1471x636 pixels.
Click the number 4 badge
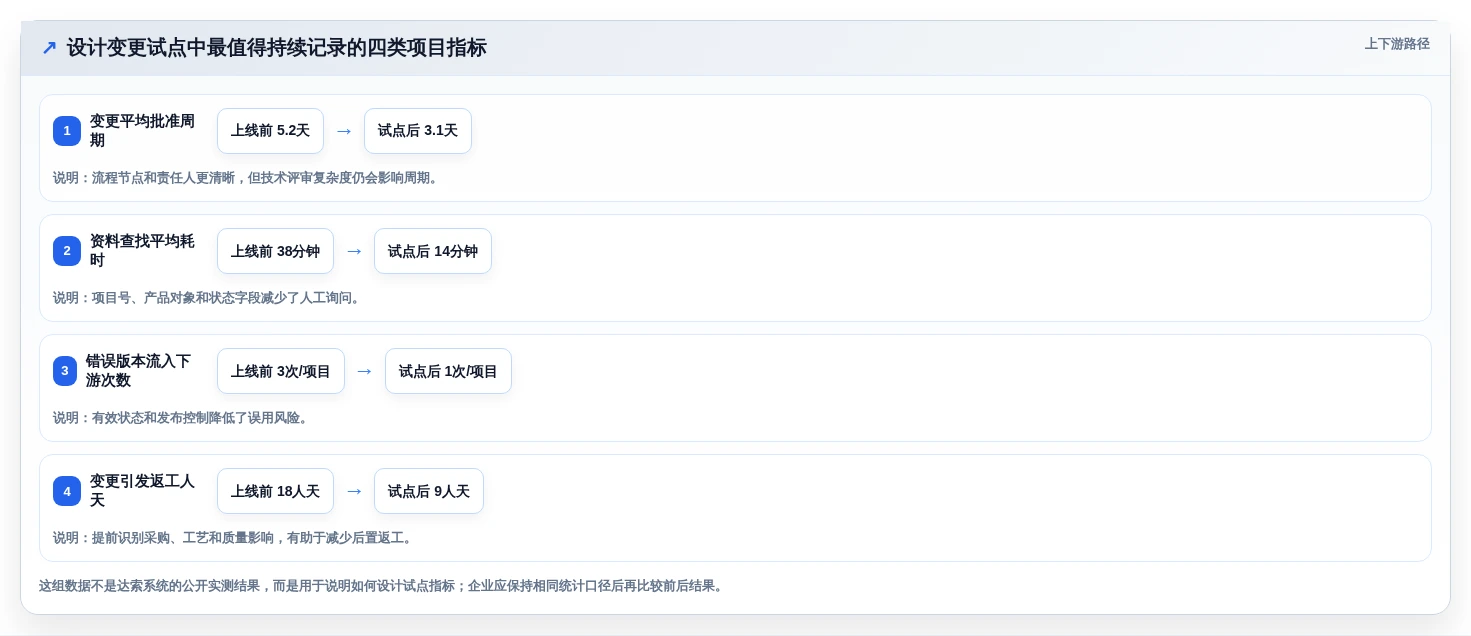[67, 491]
